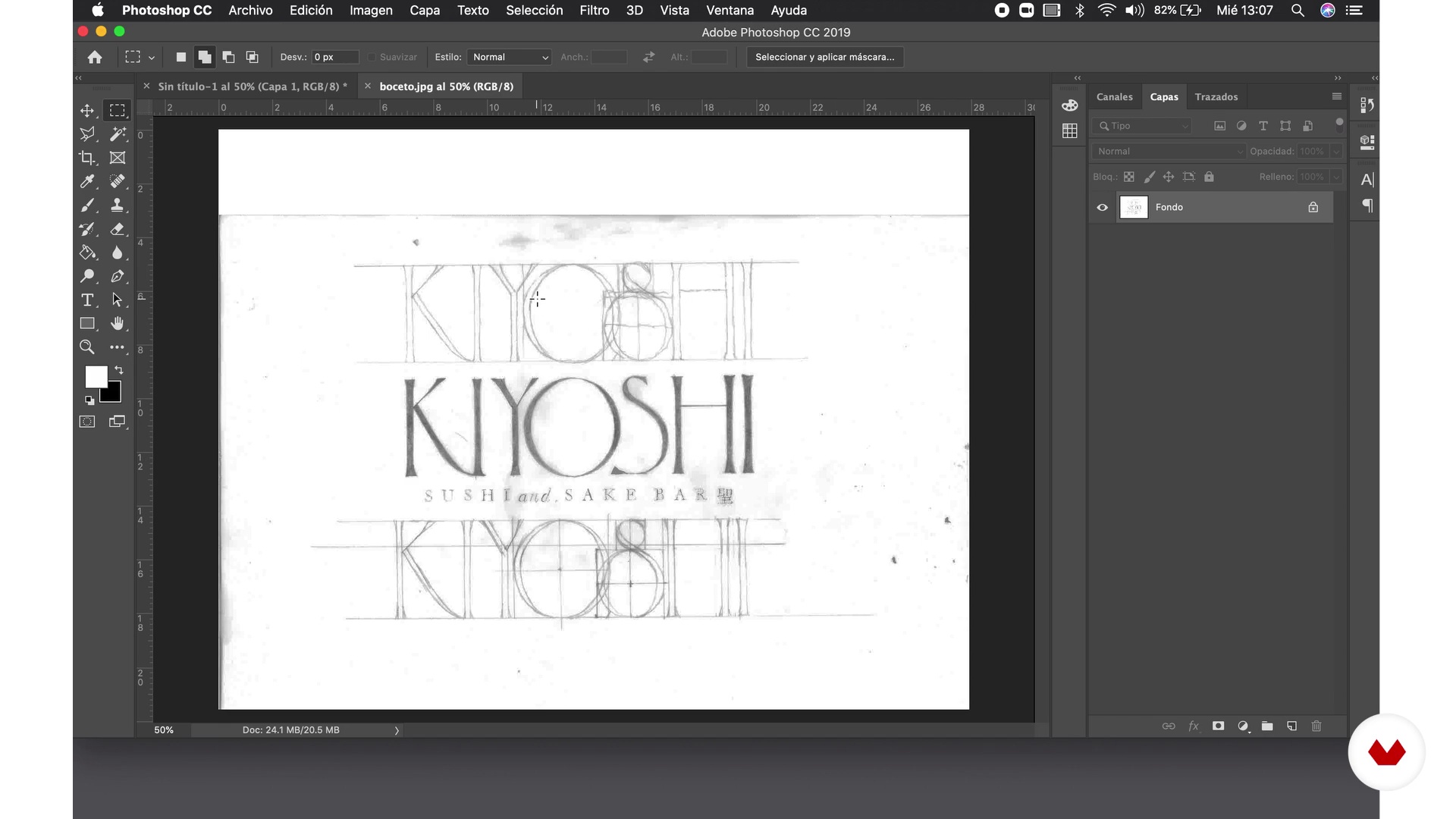1456x819 pixels.
Task: Create a new layer group
Action: (1267, 726)
